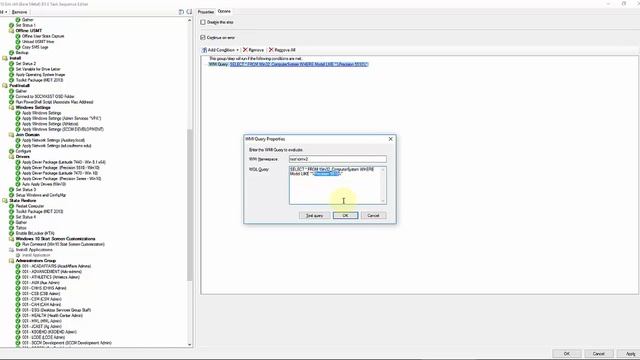Click the green check beside Configure
The height and width of the screenshot is (360, 640).
(x=11, y=151)
